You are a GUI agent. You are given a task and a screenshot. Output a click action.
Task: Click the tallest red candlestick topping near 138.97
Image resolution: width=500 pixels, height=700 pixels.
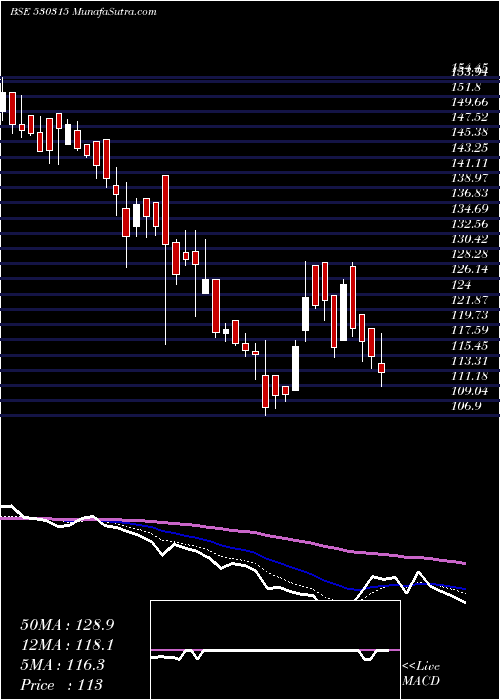[x=165, y=210]
